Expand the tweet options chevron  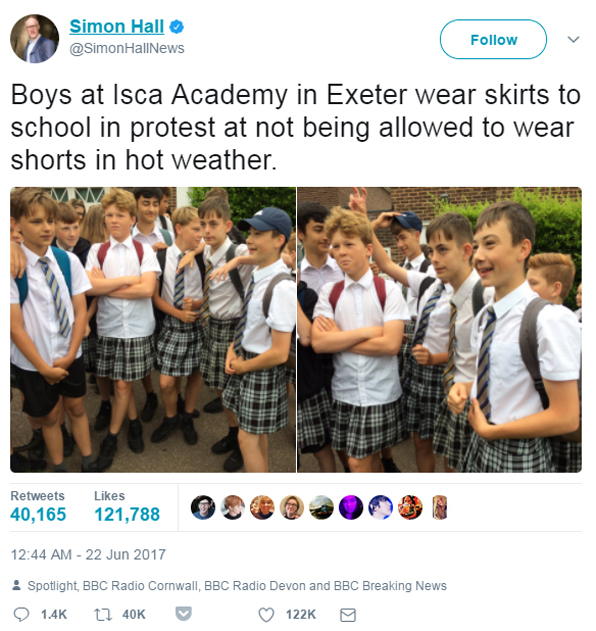point(573,39)
